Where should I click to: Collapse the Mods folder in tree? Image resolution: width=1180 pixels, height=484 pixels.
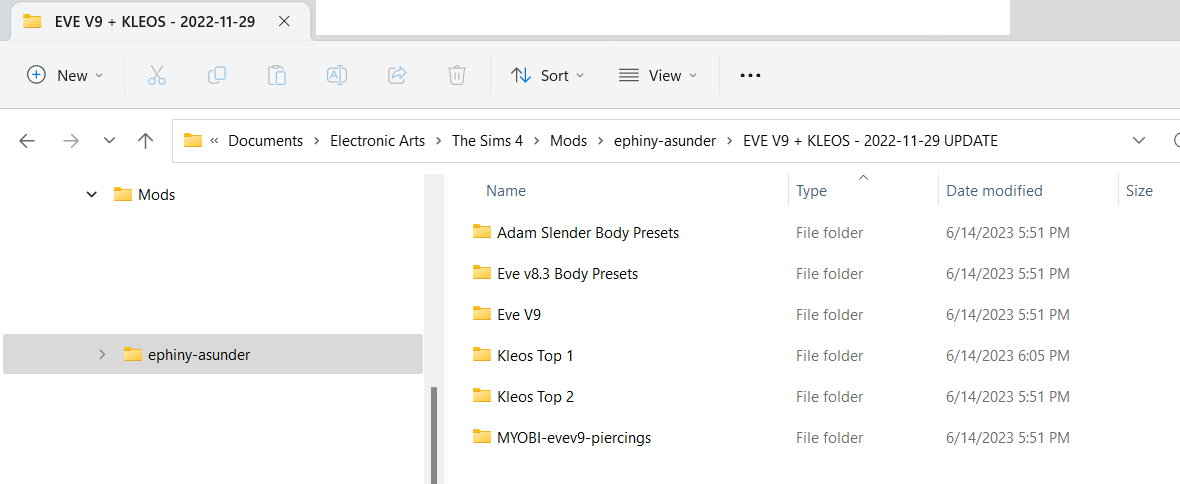point(92,195)
